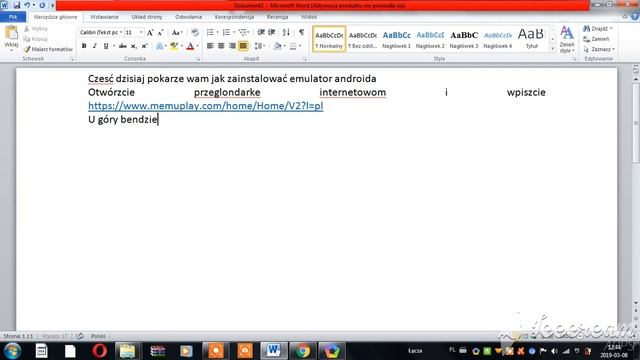Undo the last action

coord(27,5)
